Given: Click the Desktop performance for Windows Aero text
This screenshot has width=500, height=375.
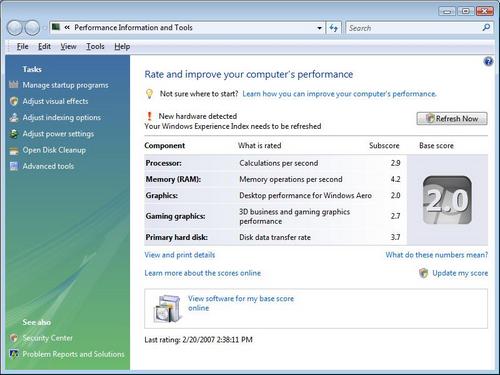Looking at the screenshot, I should click(x=305, y=196).
